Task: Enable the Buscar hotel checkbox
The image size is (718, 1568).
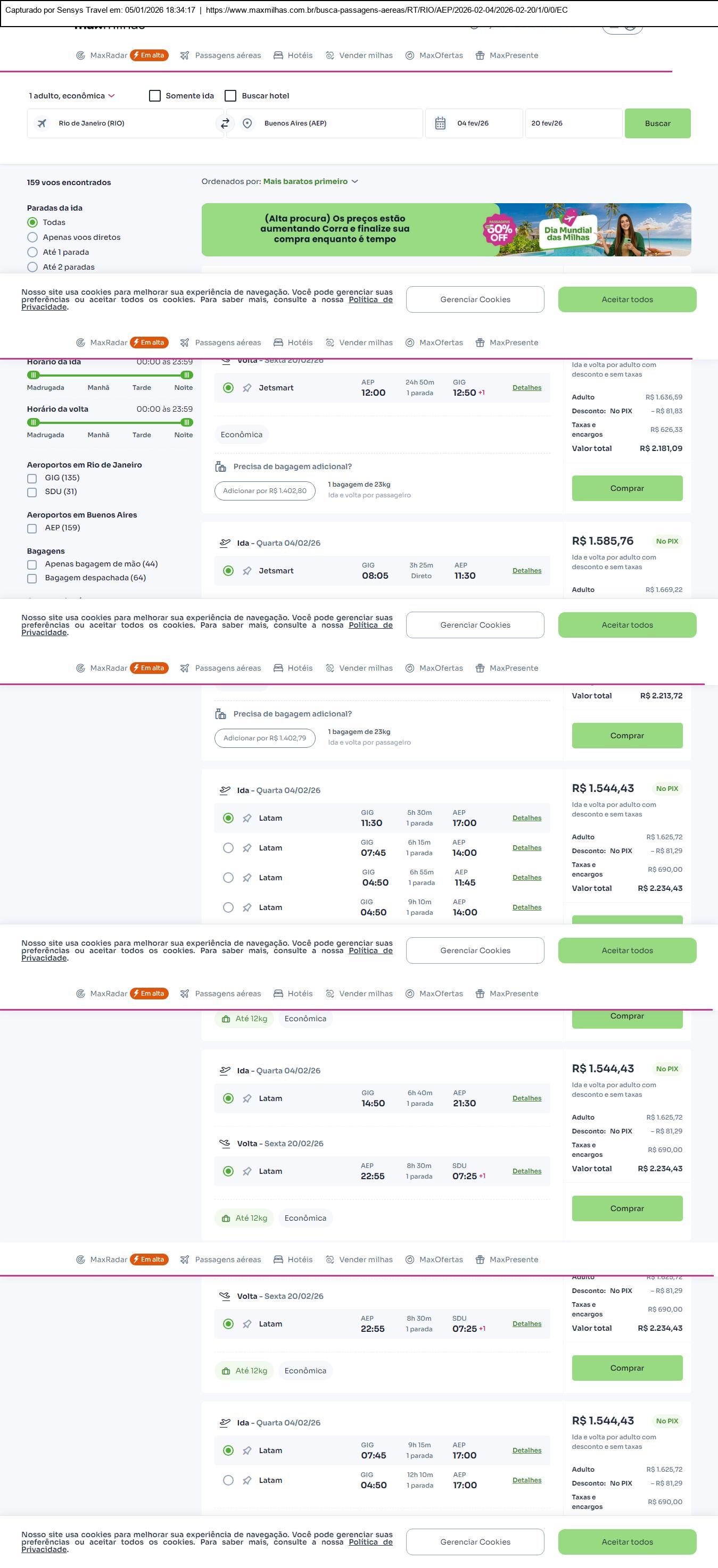Action: (x=231, y=96)
